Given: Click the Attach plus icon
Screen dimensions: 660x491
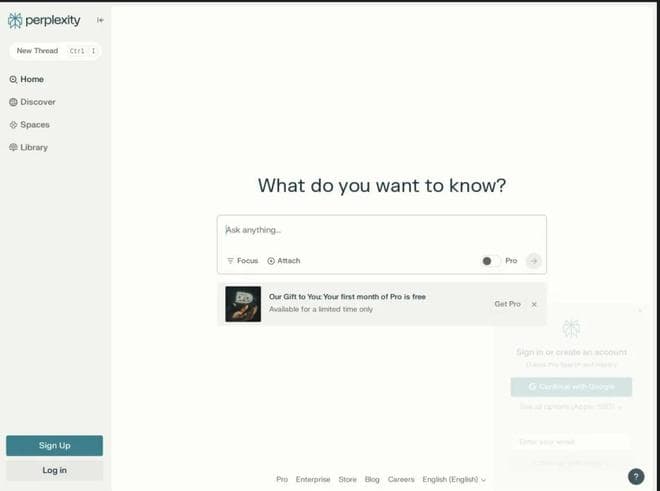Looking at the screenshot, I should (x=271, y=261).
